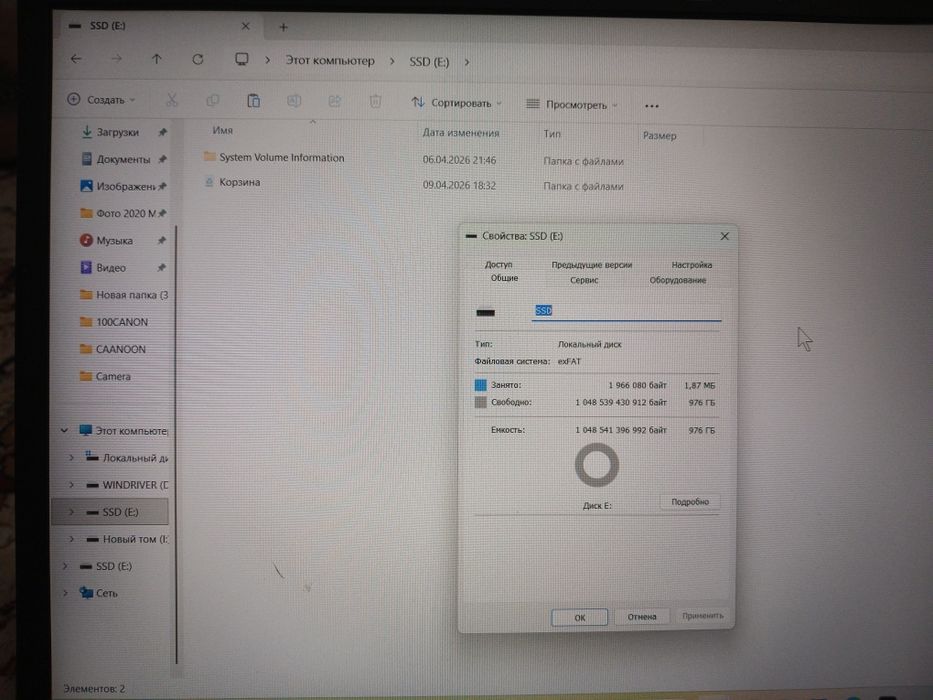Refresh the SSD (E:) folder view

(x=198, y=60)
